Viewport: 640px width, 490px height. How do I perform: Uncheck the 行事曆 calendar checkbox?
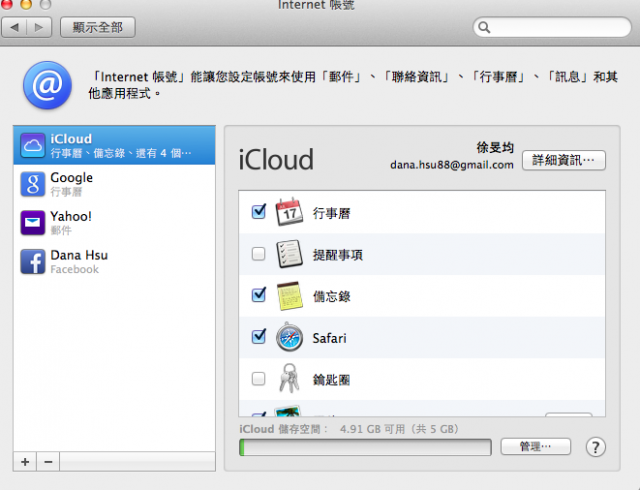[x=259, y=212]
